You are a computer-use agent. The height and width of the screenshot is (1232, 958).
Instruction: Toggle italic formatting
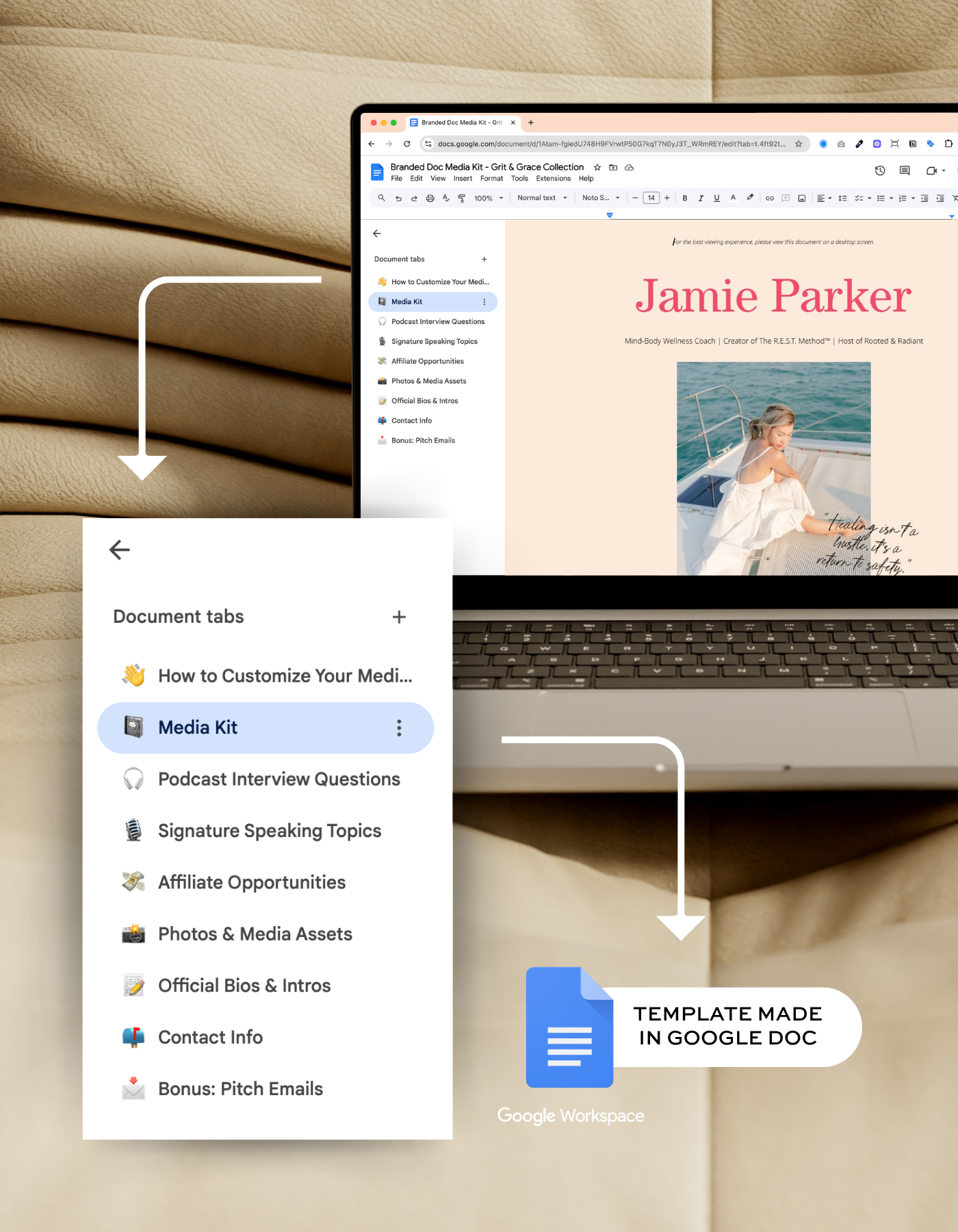[701, 198]
